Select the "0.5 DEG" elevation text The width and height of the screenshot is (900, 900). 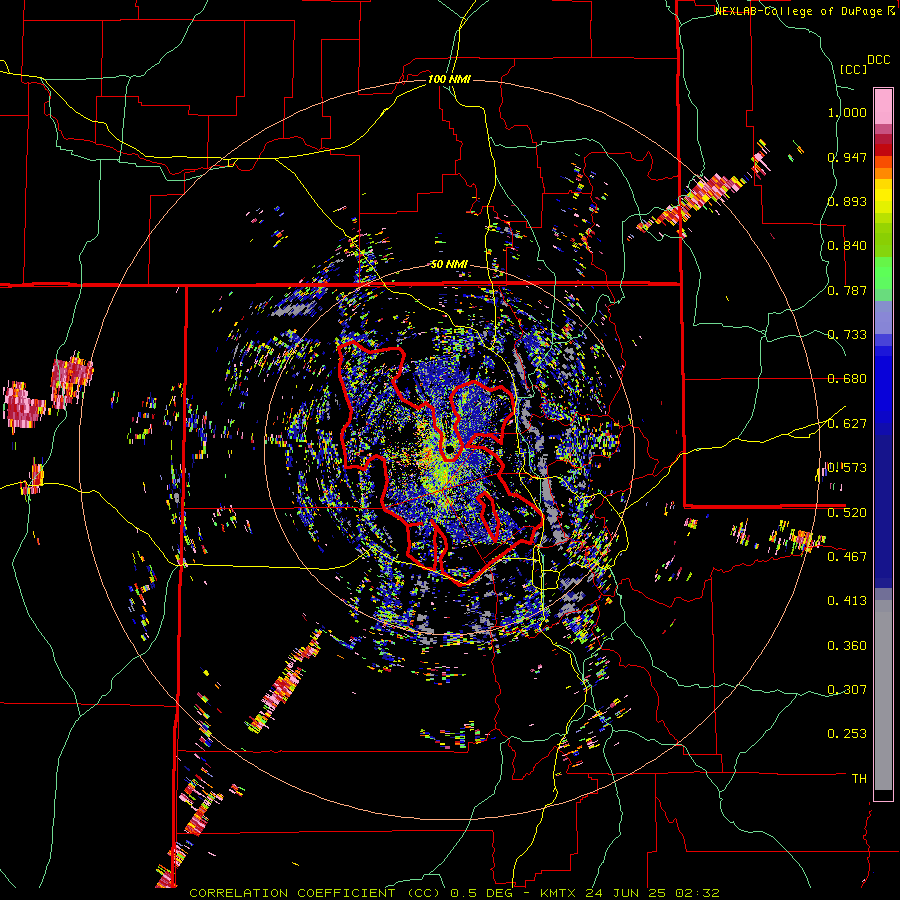(x=482, y=893)
